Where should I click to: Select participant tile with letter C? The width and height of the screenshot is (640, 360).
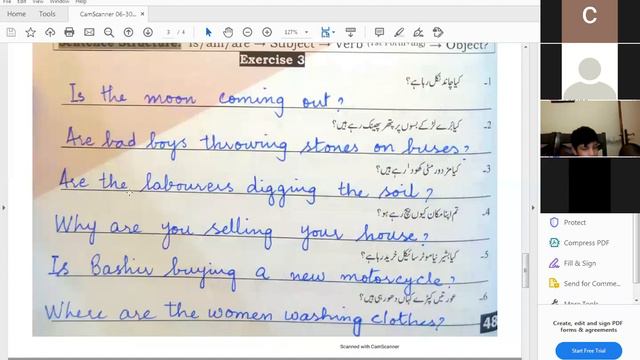tap(589, 20)
